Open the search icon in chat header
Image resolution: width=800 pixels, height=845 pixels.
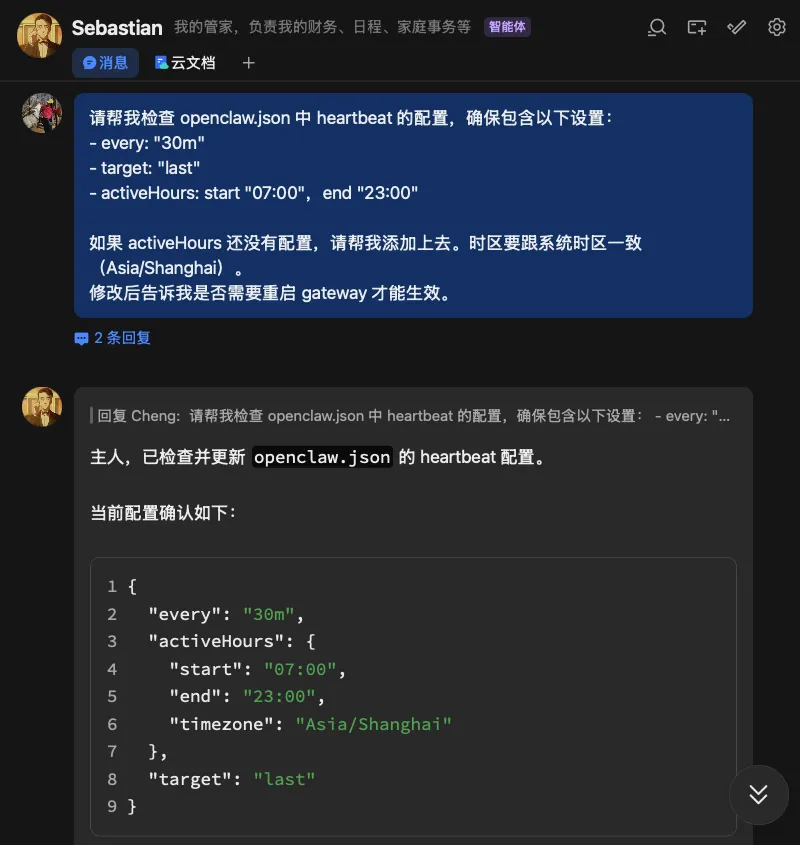click(657, 27)
